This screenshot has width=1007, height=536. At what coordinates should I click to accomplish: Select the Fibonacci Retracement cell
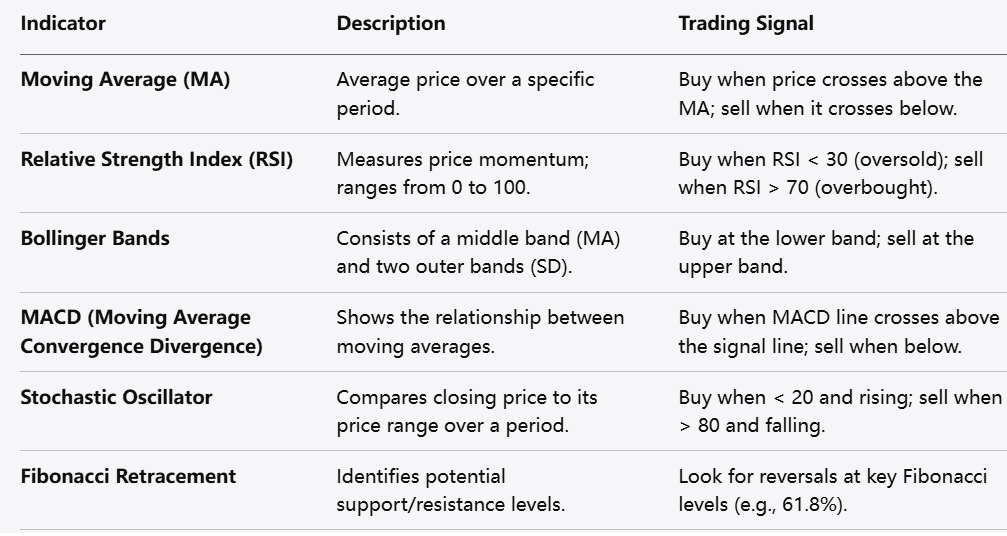click(x=128, y=476)
